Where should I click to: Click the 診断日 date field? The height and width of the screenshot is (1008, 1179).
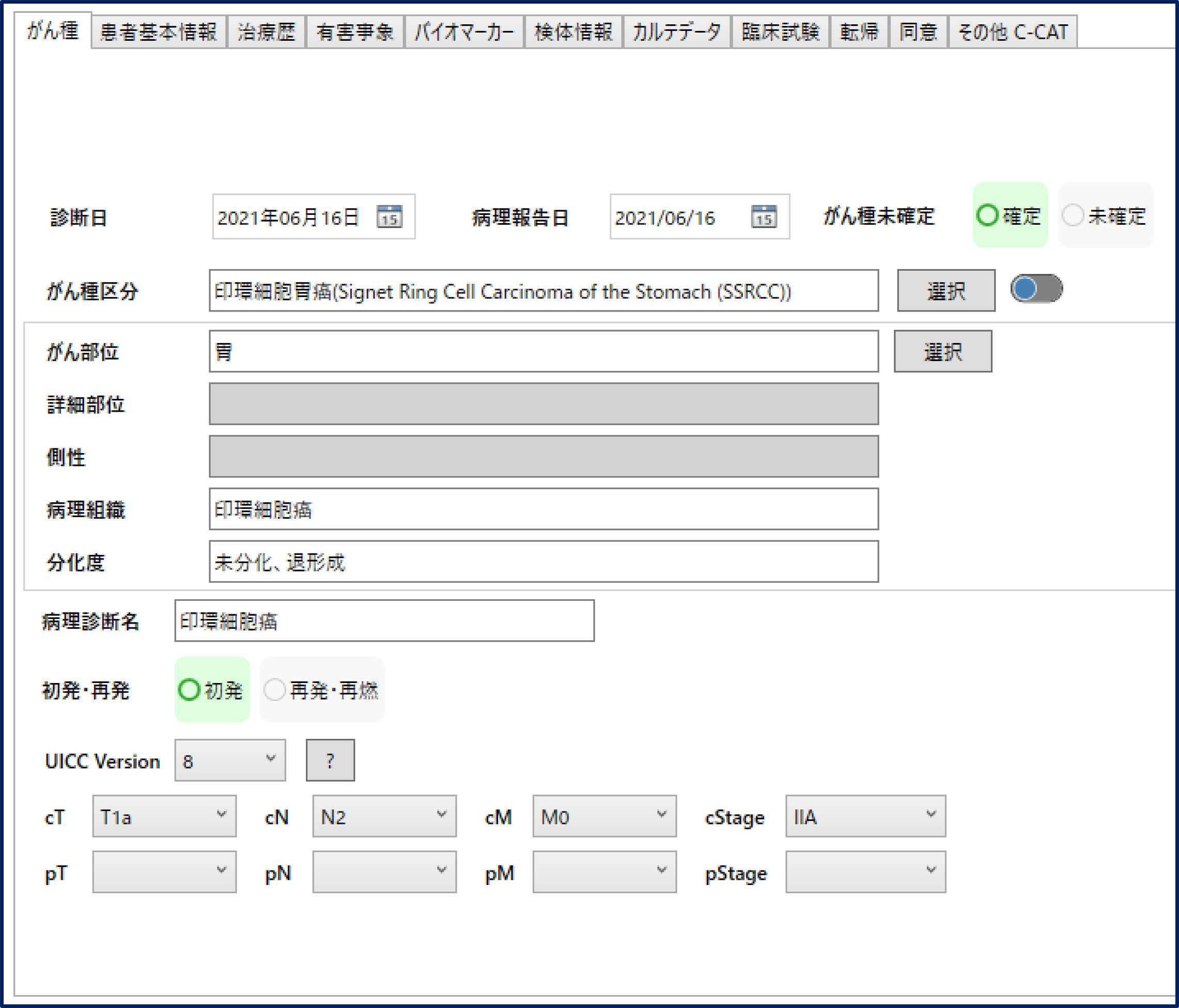pyautogui.click(x=314, y=217)
